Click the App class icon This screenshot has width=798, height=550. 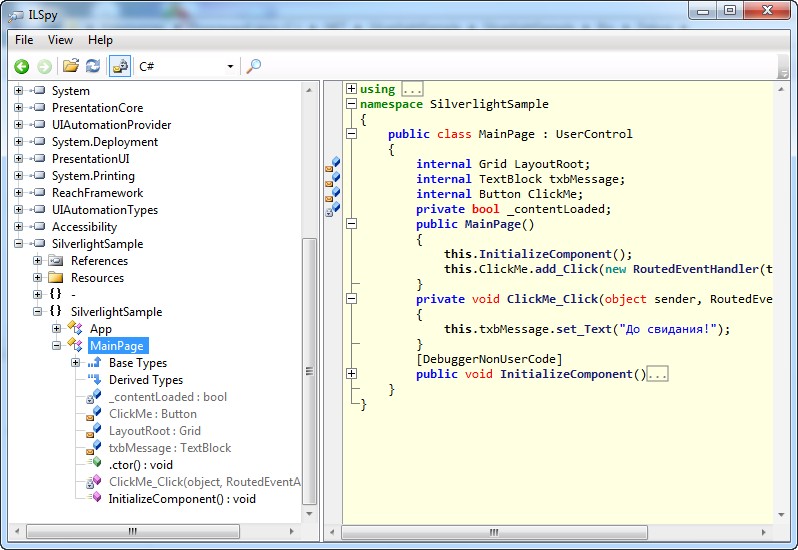pos(75,328)
